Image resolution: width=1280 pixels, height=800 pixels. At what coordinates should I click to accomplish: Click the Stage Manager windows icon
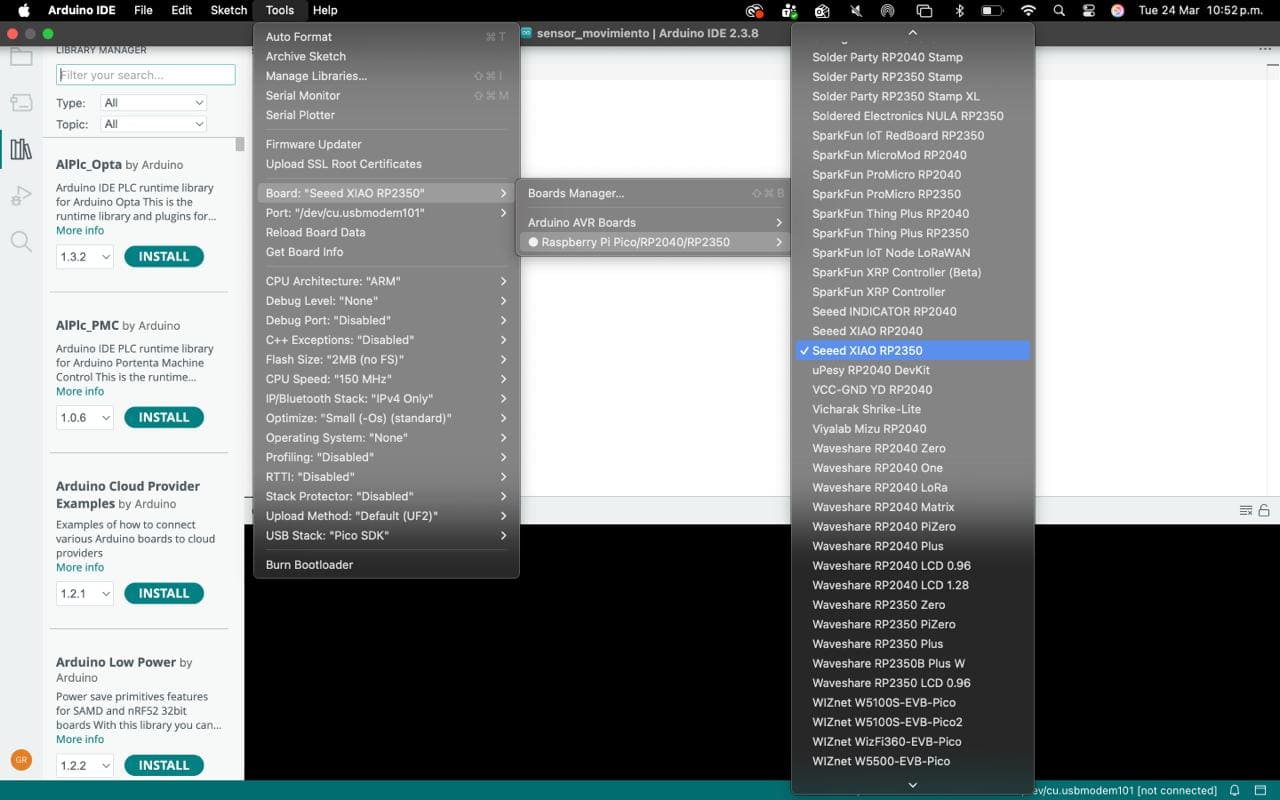(x=924, y=10)
